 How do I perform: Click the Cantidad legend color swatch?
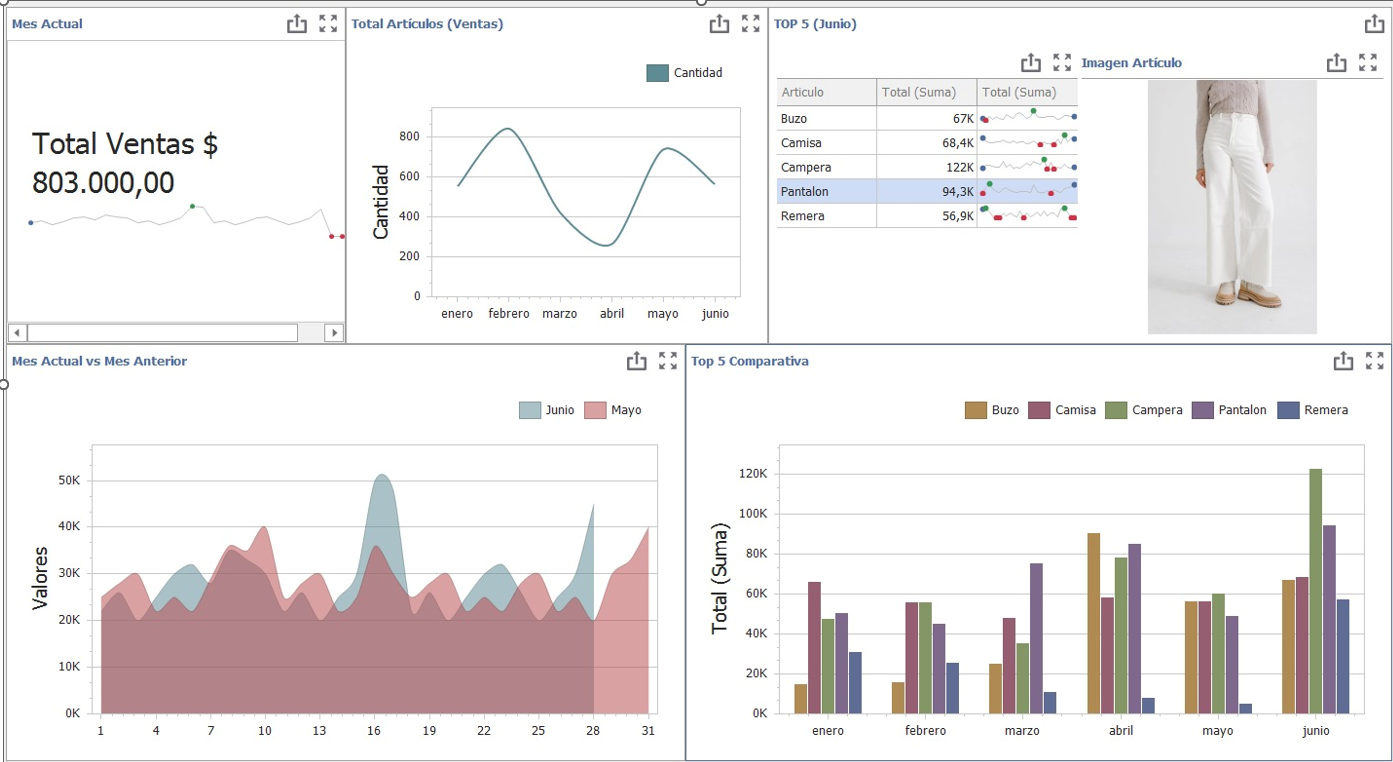657,73
